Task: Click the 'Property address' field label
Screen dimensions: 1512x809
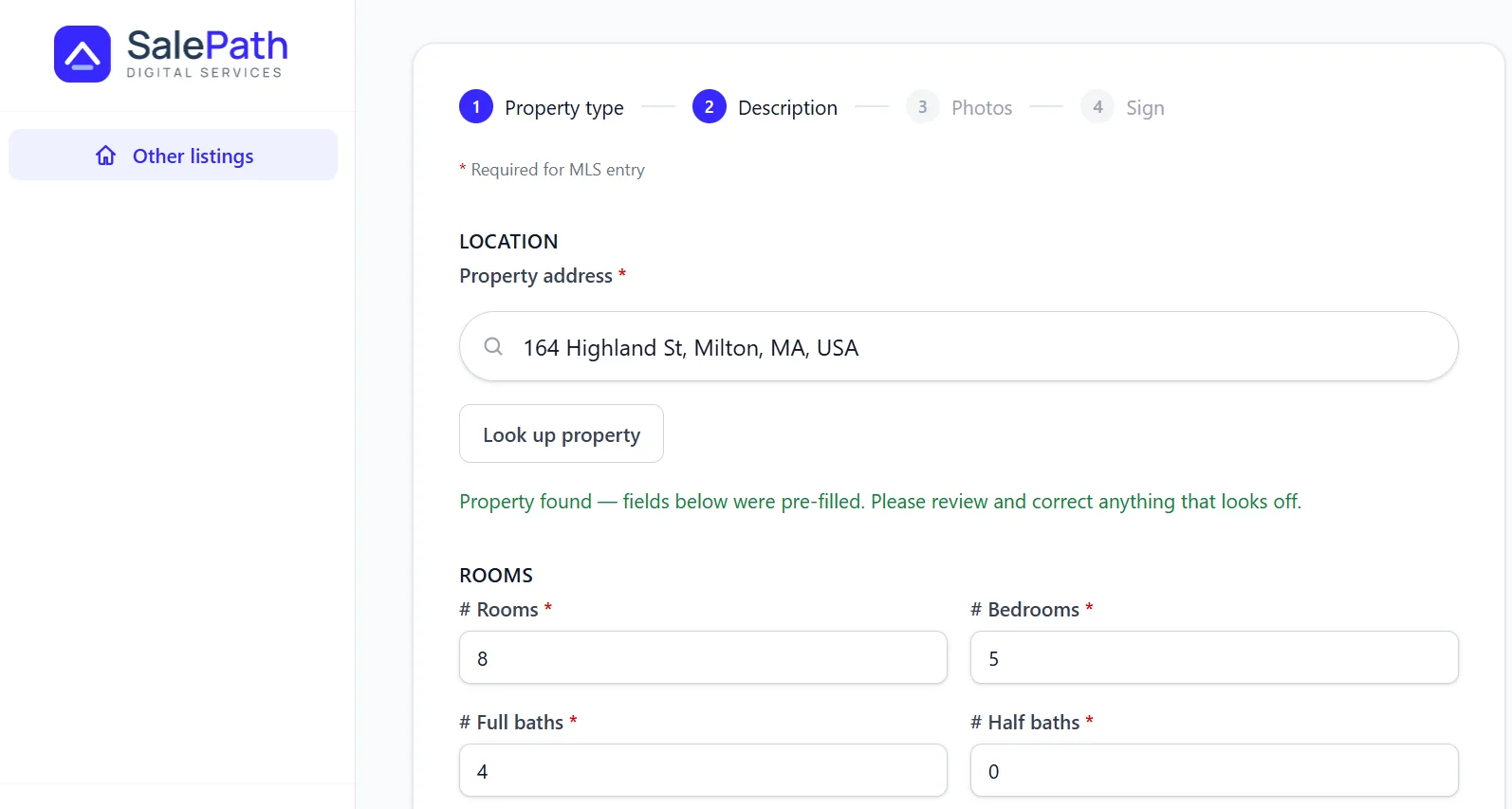Action: pos(543,276)
